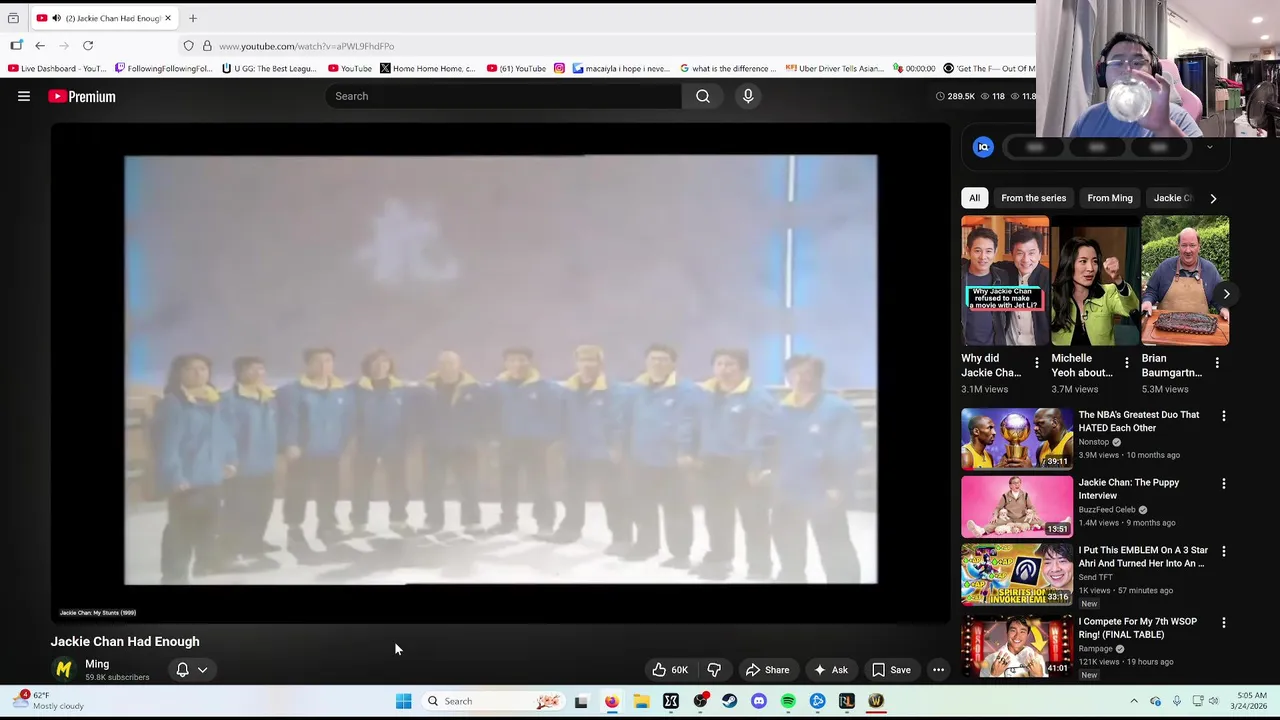
Task: Open Jackie Chan Puppy Interview thumbnail
Action: pos(1017,507)
